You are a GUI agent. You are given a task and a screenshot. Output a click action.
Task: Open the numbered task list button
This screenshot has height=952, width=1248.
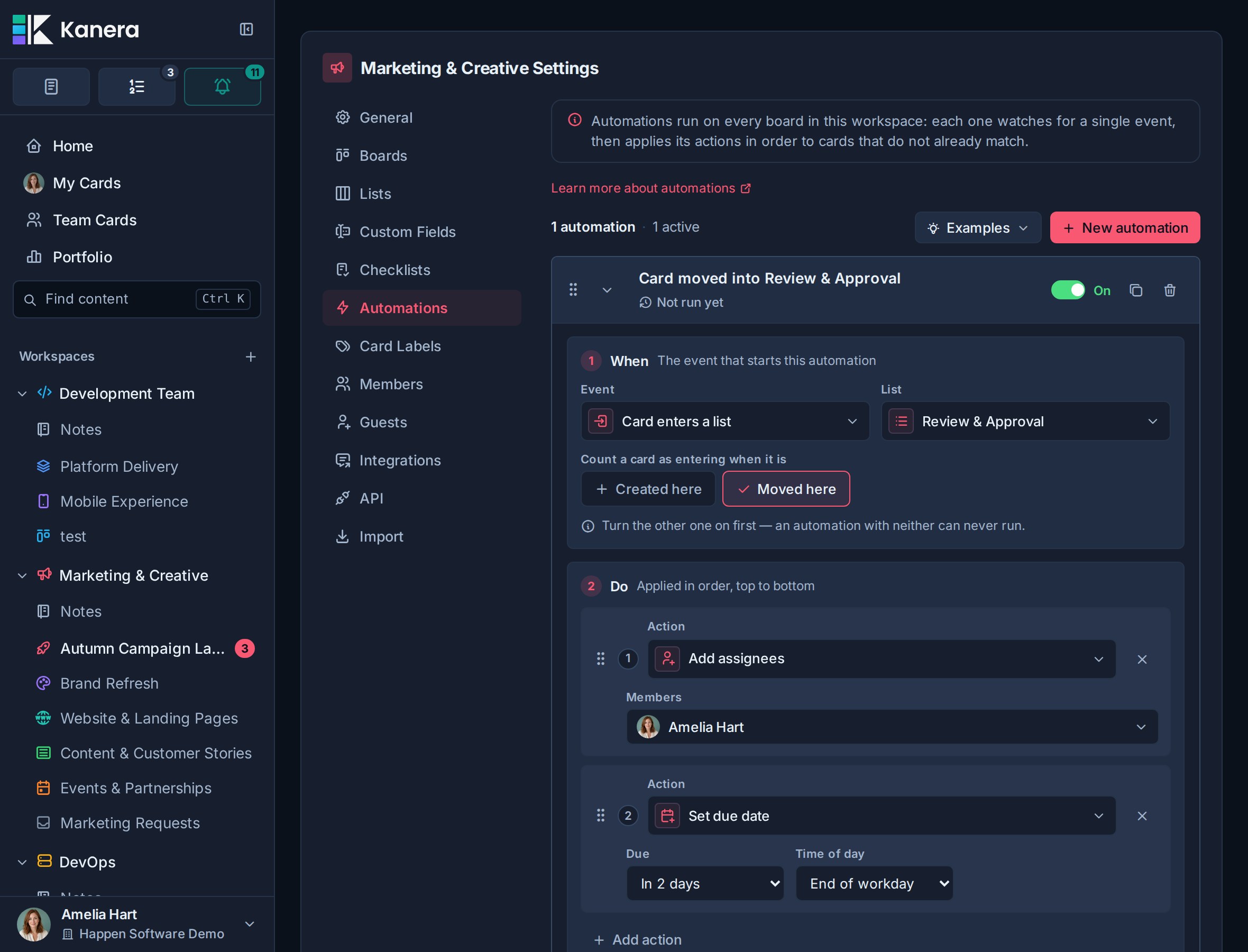pyautogui.click(x=136, y=87)
